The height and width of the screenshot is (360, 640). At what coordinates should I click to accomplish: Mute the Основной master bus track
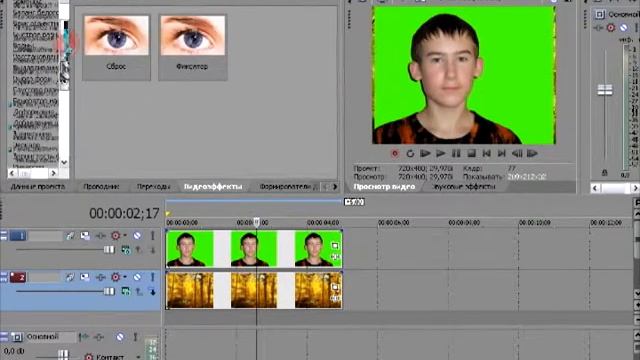tap(120, 337)
